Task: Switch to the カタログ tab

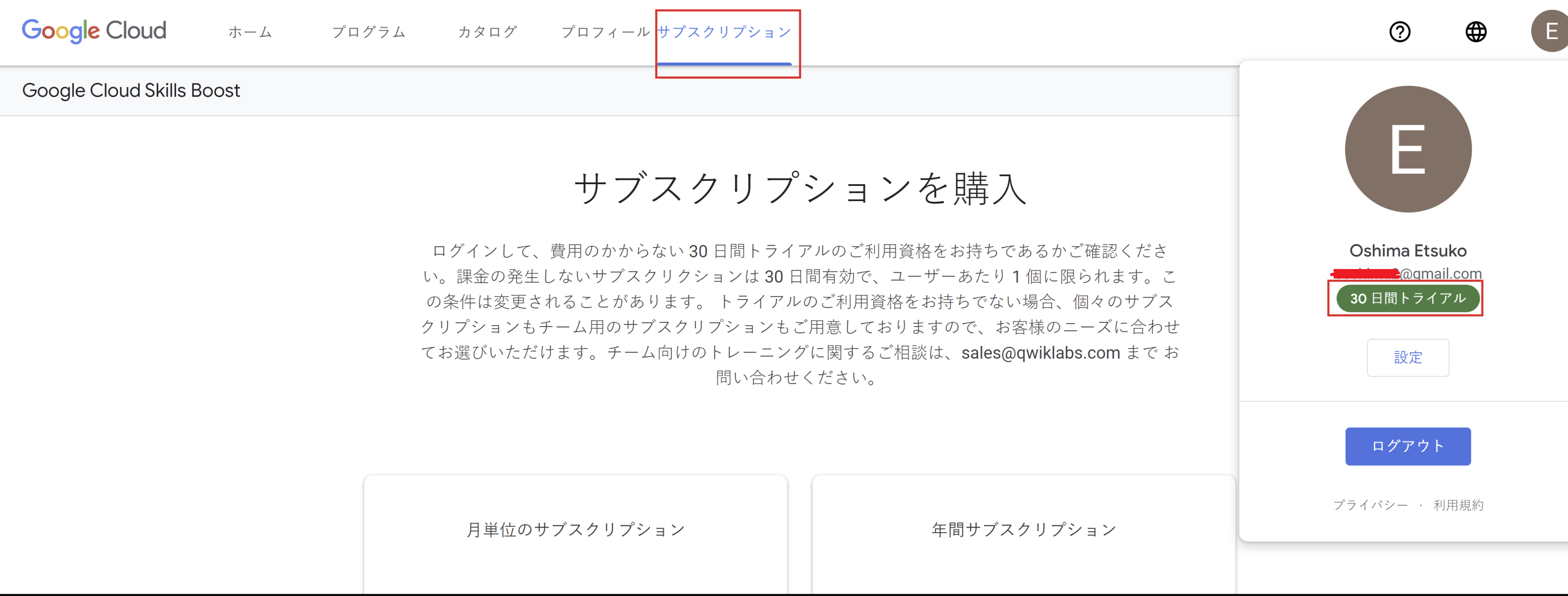Action: click(x=487, y=32)
